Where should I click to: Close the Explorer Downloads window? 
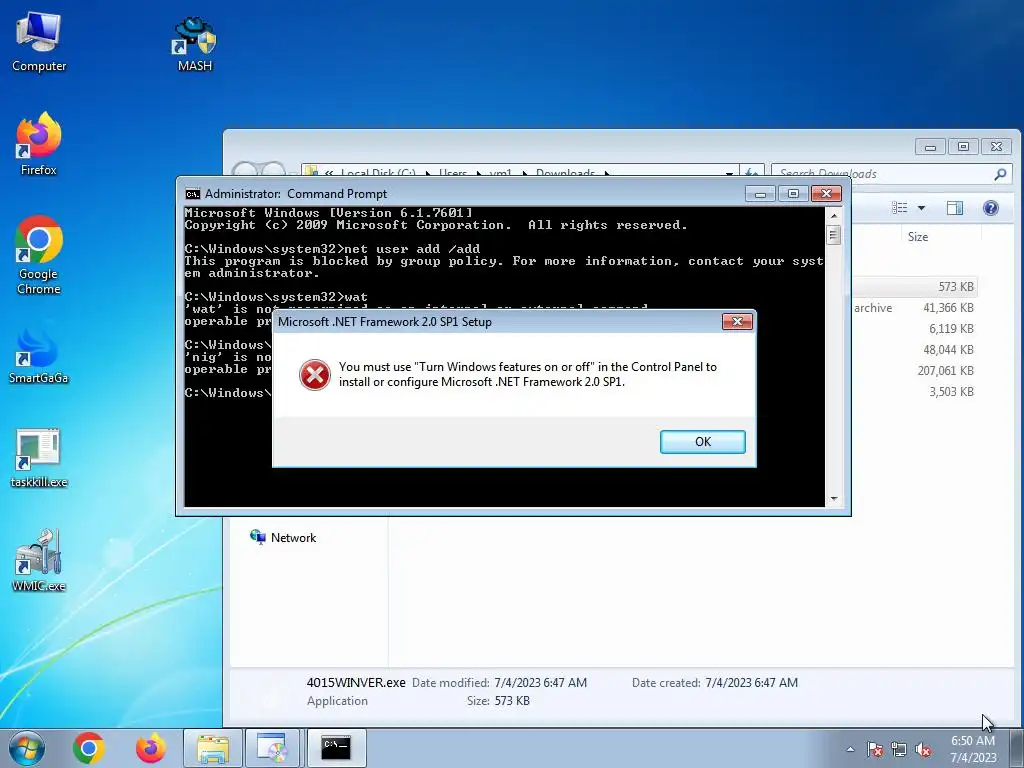[x=996, y=147]
